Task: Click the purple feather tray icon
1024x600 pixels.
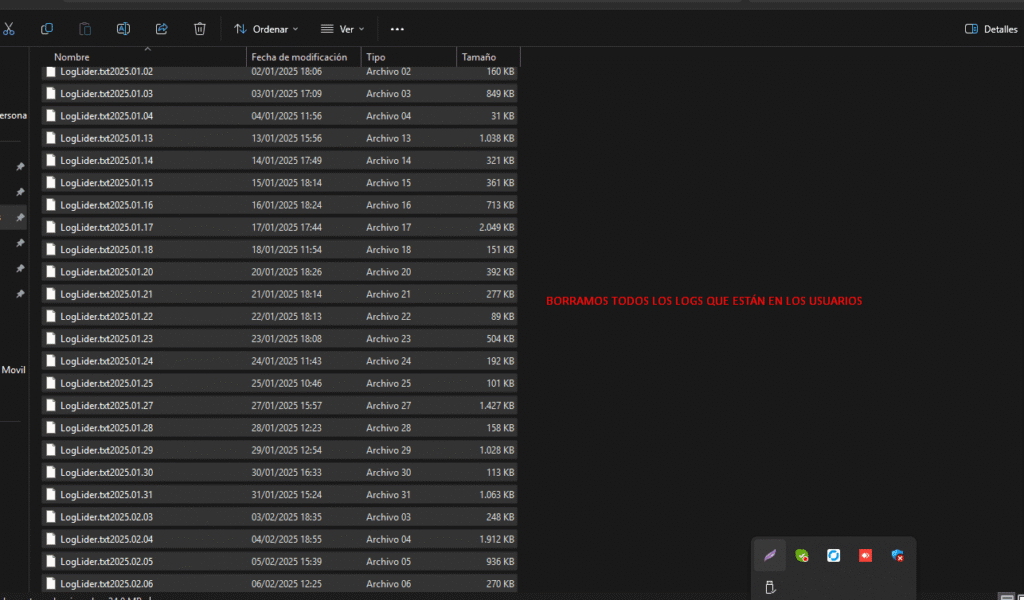Action: click(769, 555)
